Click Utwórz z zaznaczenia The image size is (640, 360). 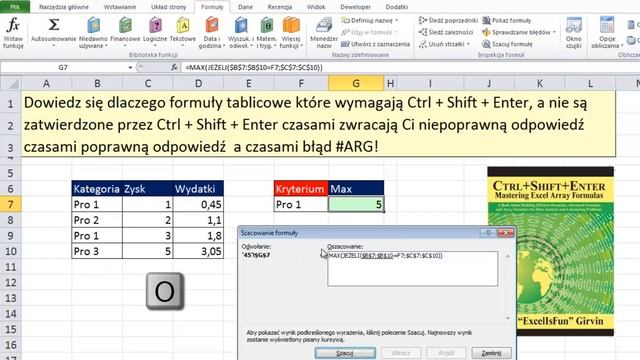pyautogui.click(x=376, y=44)
